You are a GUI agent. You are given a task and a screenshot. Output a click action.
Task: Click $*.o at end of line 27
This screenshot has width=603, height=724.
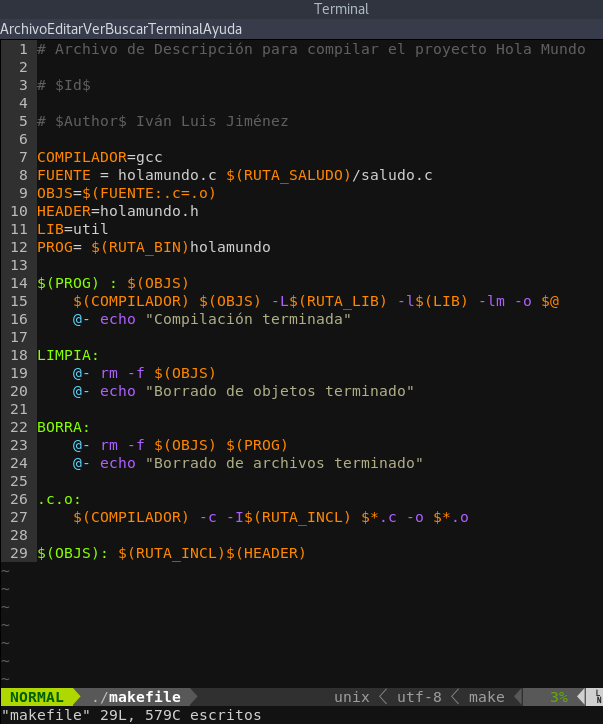click(451, 517)
